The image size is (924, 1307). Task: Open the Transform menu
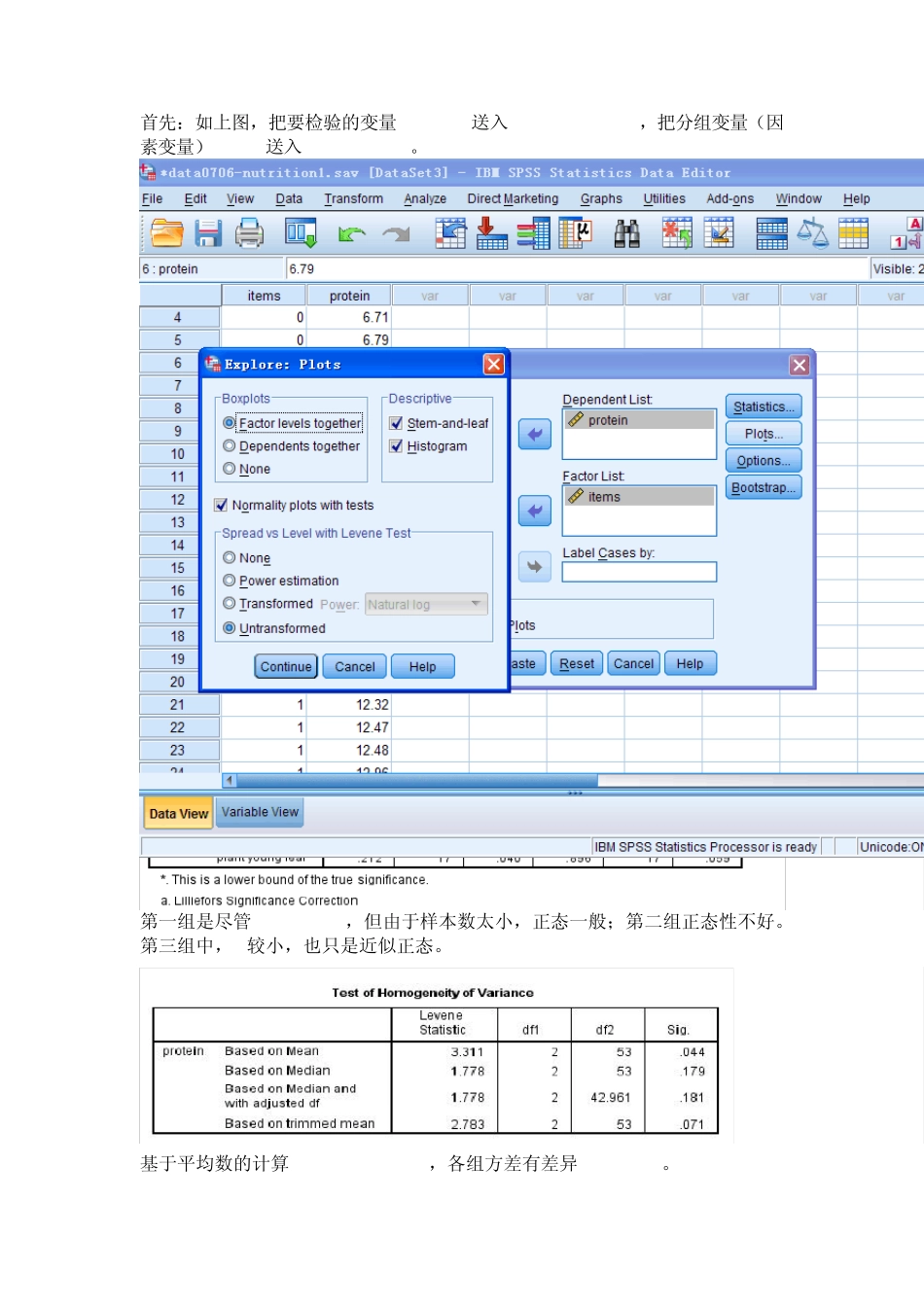(353, 198)
